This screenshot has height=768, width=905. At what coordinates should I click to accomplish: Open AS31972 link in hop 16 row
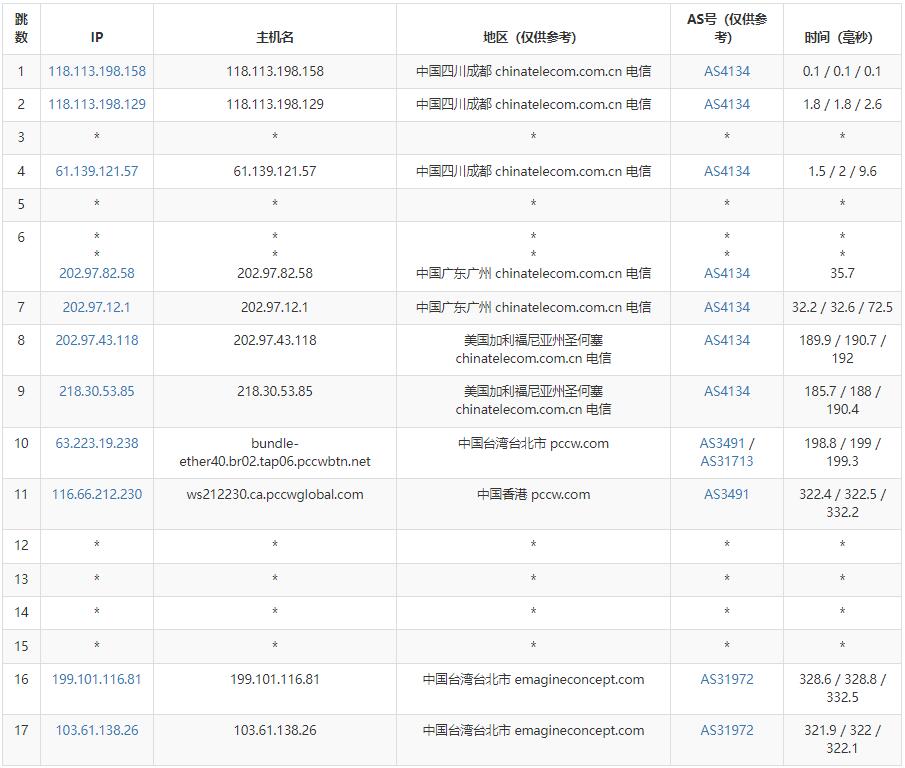click(x=727, y=679)
